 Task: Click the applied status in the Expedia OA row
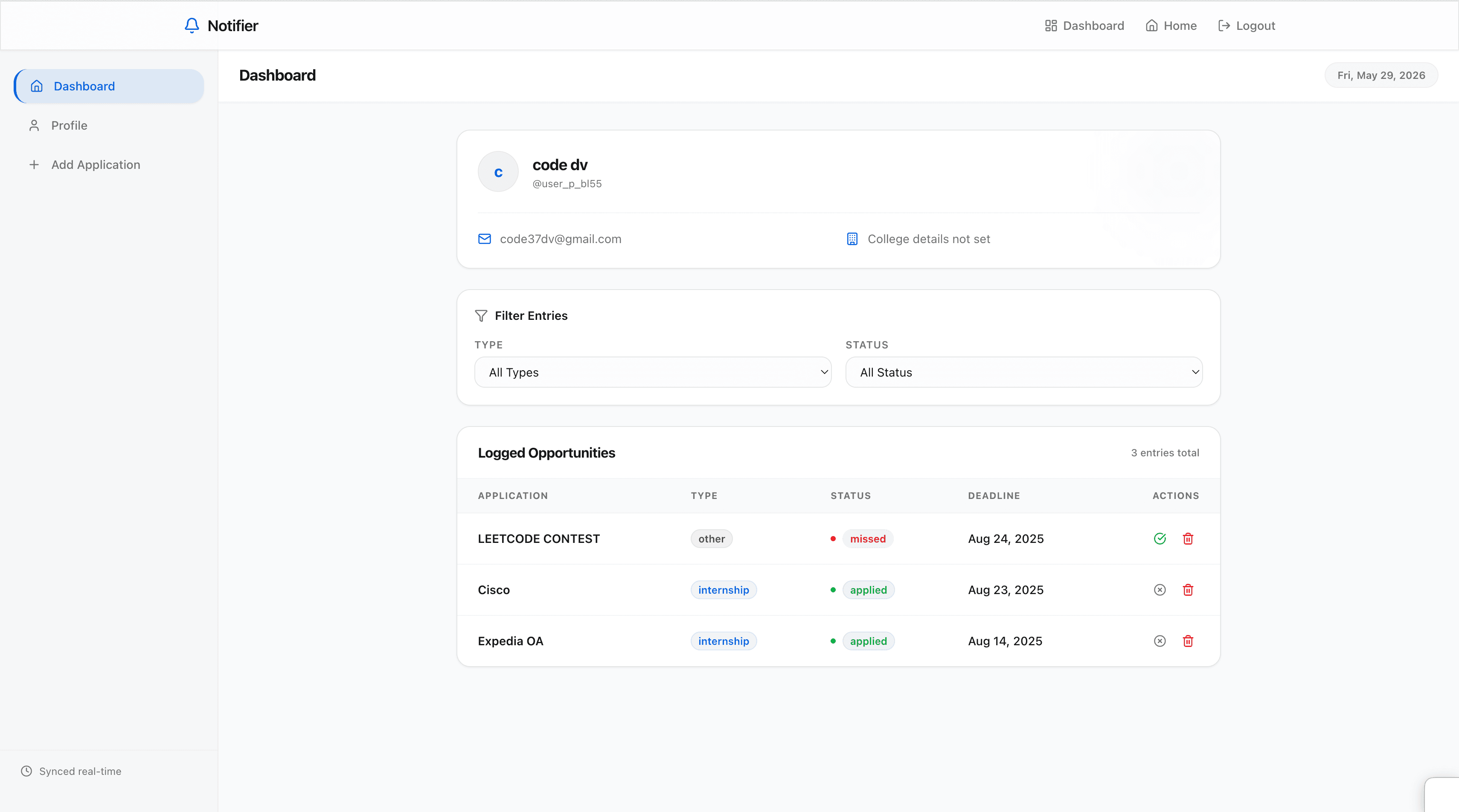point(868,641)
